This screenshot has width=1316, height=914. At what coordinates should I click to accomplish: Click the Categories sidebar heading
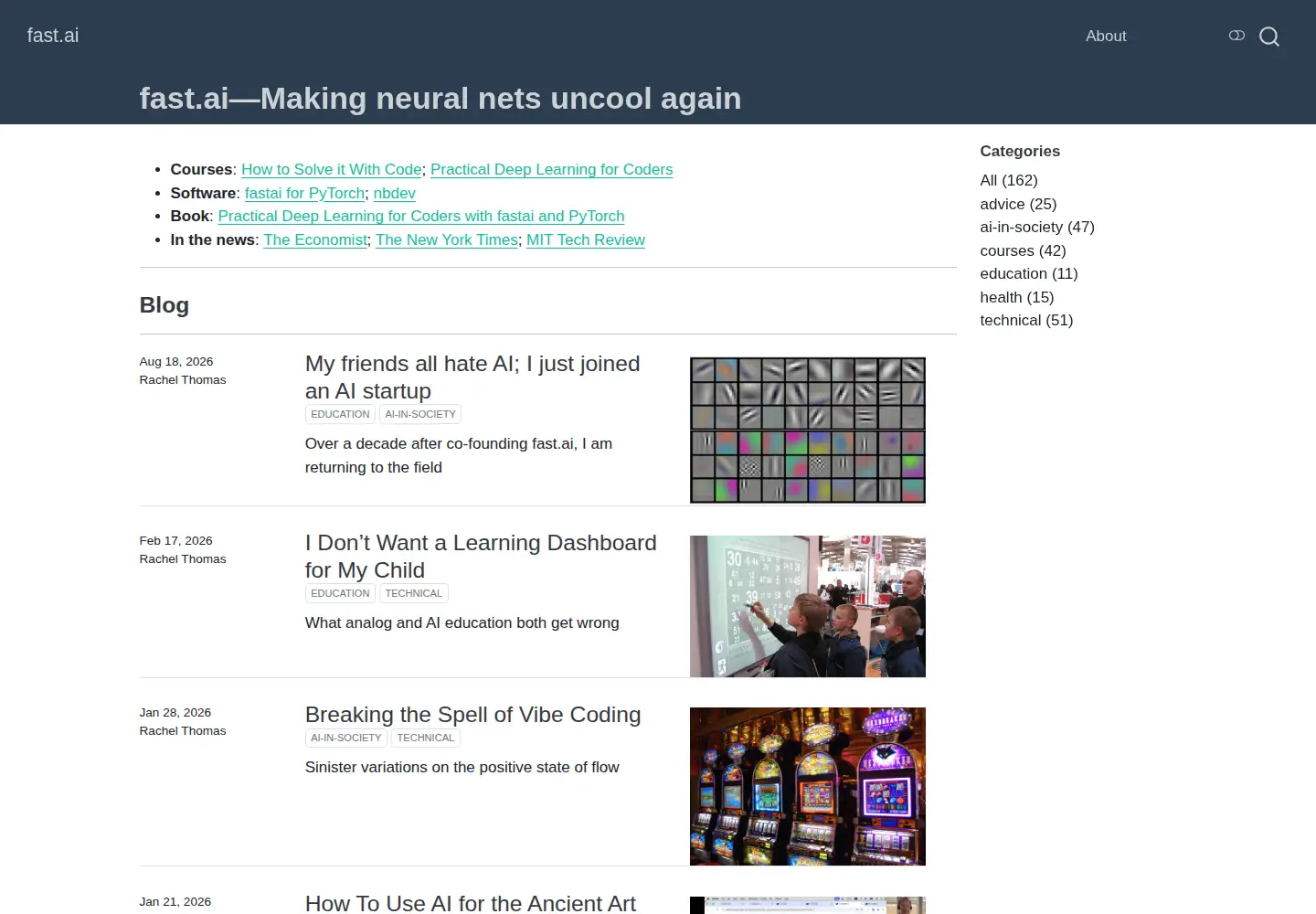coord(1020,151)
